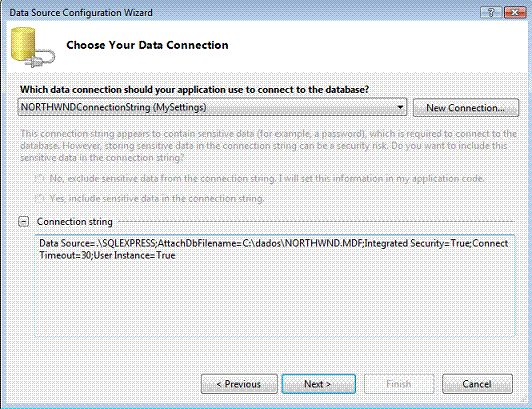
Task: Click the database cylinder wizard icon
Action: (33, 47)
